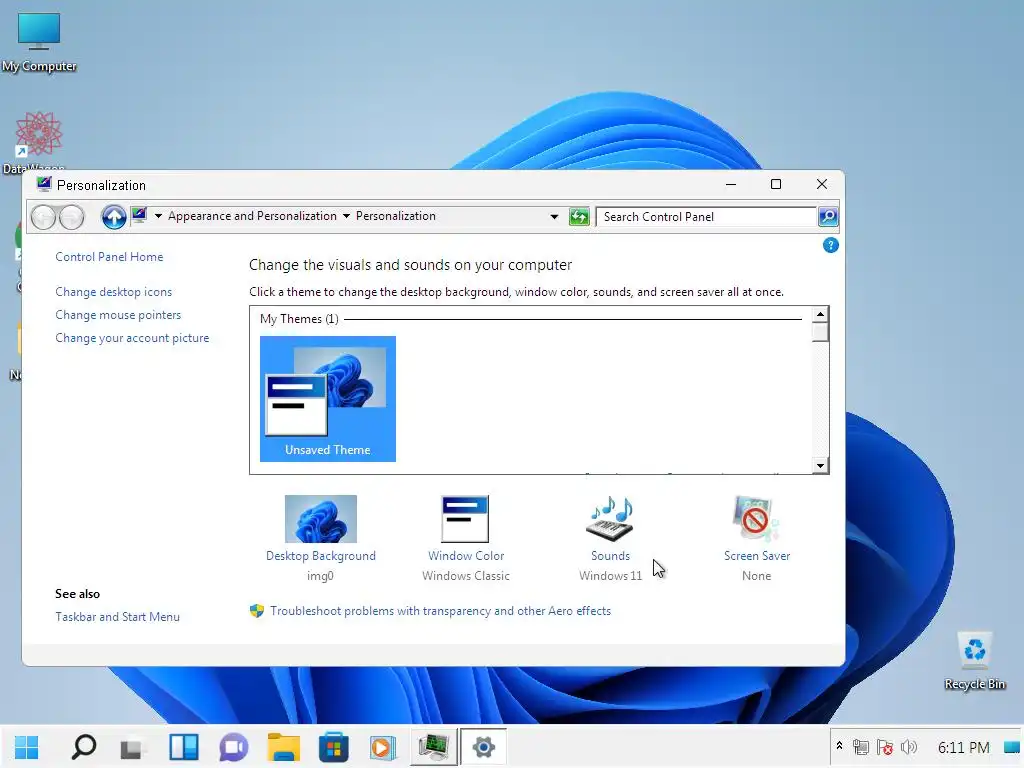Select the Unsaved Theme thumbnail
Image resolution: width=1024 pixels, height=768 pixels.
[x=328, y=398]
